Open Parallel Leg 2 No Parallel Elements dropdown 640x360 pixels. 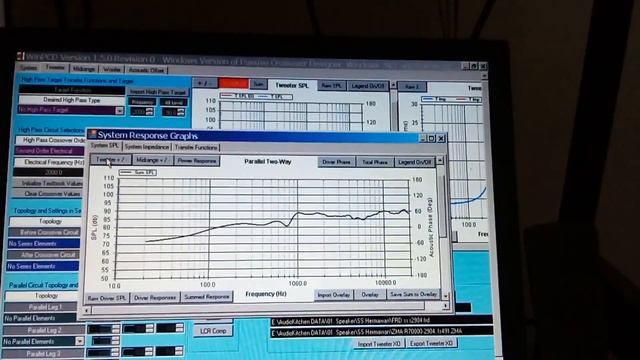coord(80,341)
